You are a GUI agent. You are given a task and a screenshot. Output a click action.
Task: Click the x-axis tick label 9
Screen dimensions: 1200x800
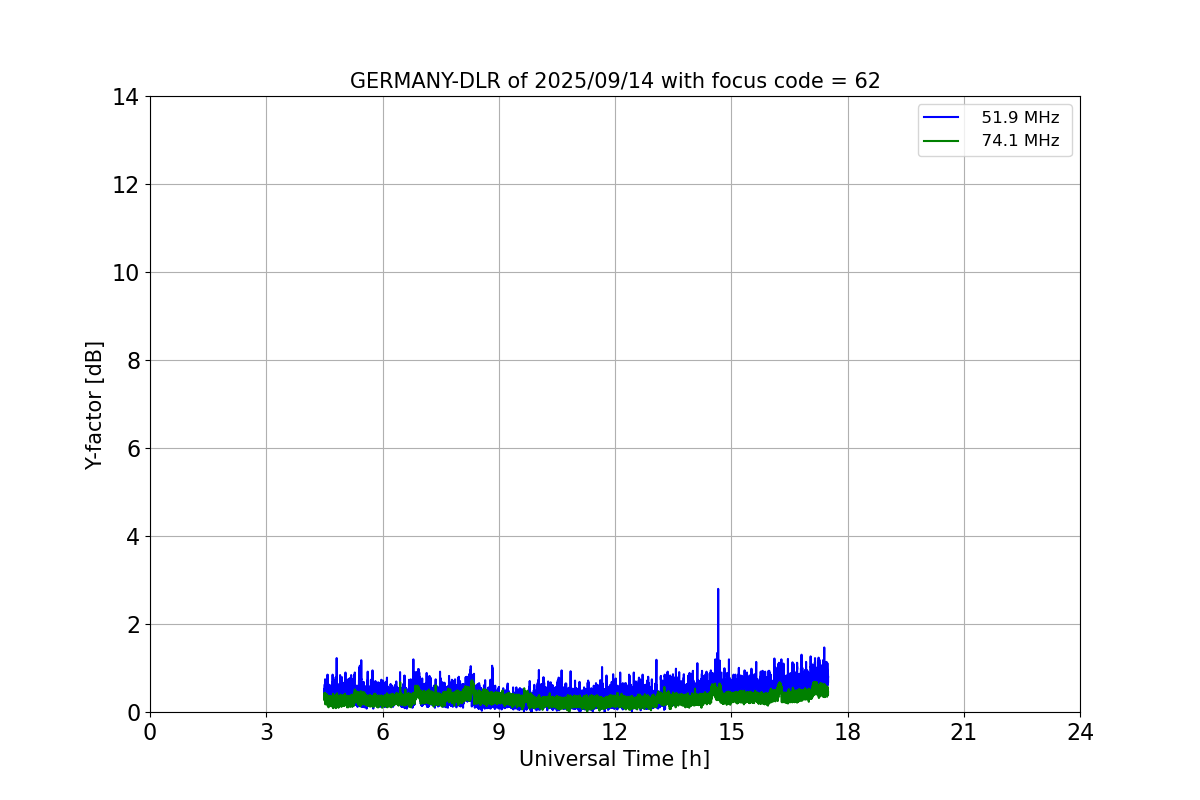(499, 732)
